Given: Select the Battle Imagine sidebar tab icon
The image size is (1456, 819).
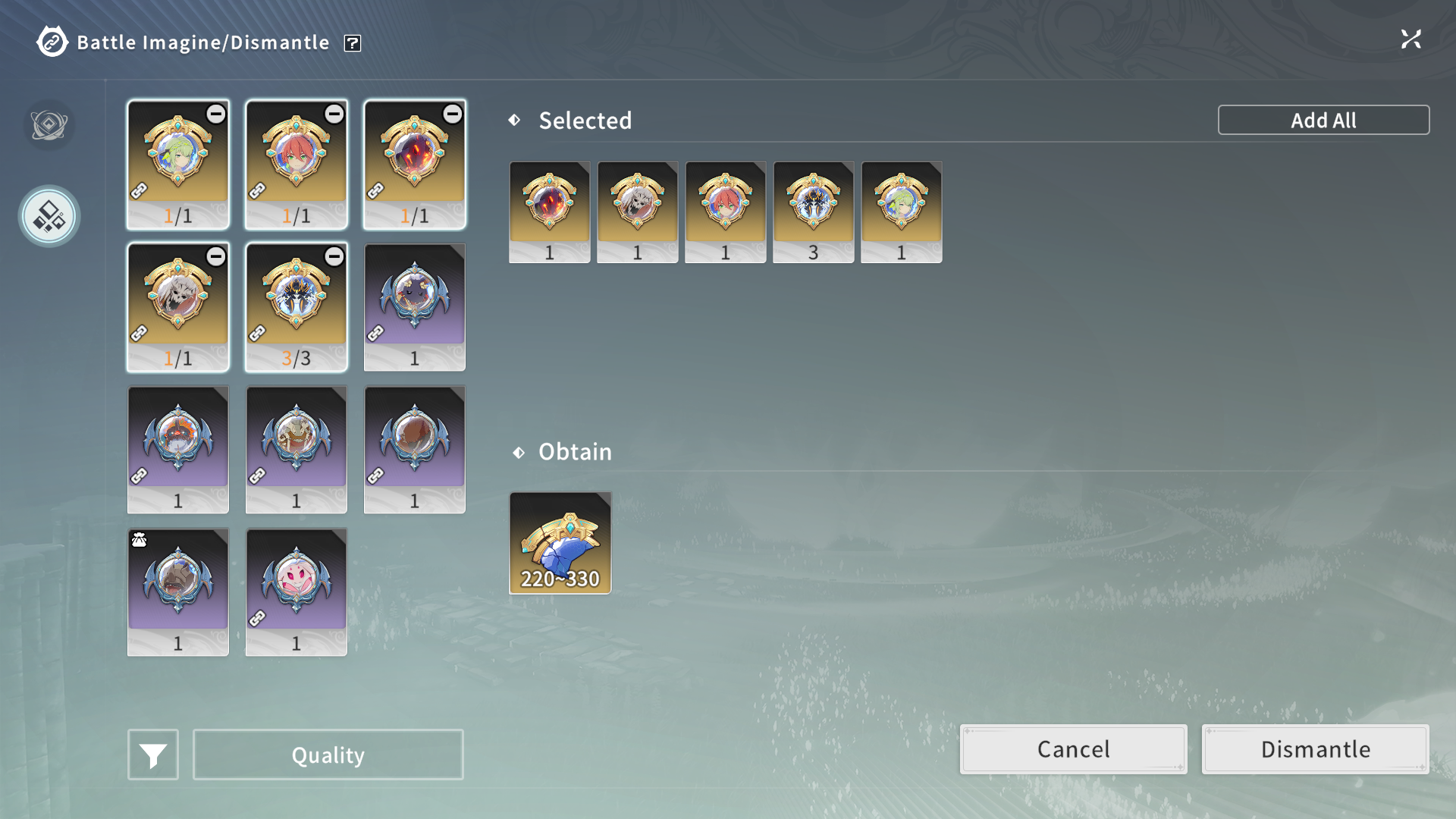Looking at the screenshot, I should (x=49, y=125).
